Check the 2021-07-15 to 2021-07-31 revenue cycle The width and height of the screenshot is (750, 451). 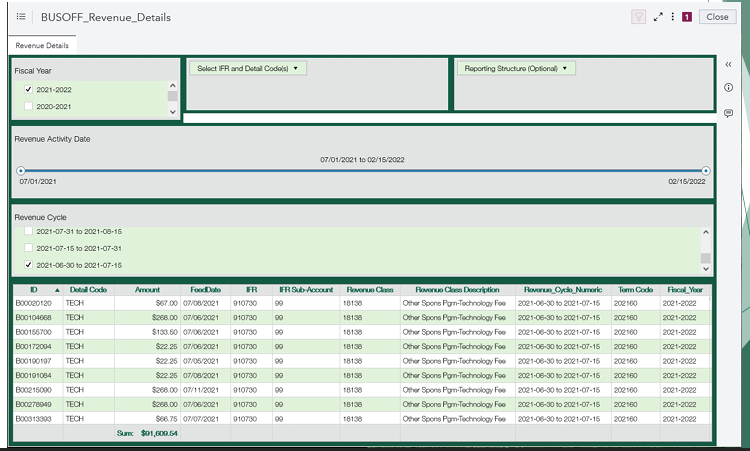[28, 248]
